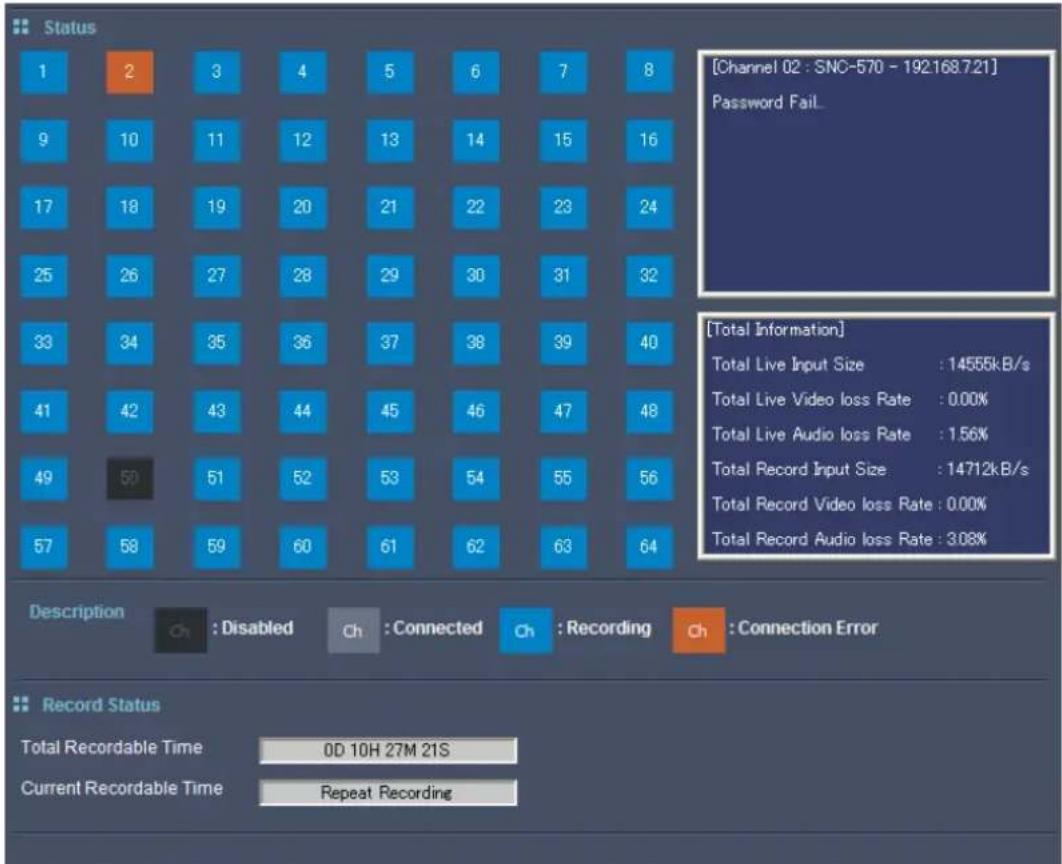Select channel 32 tile

649,276
